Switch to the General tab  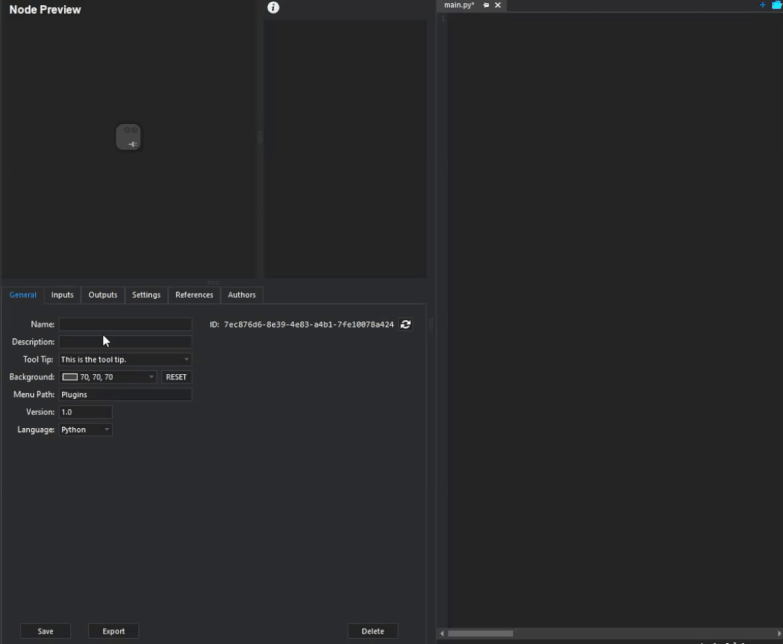point(23,295)
